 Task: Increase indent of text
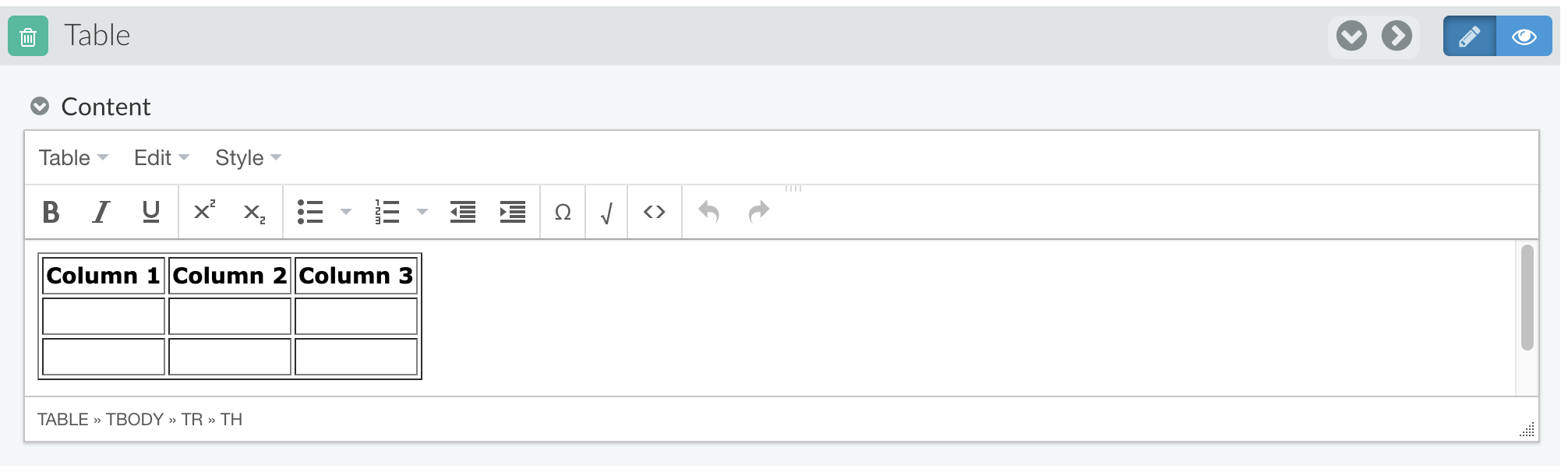click(x=513, y=212)
